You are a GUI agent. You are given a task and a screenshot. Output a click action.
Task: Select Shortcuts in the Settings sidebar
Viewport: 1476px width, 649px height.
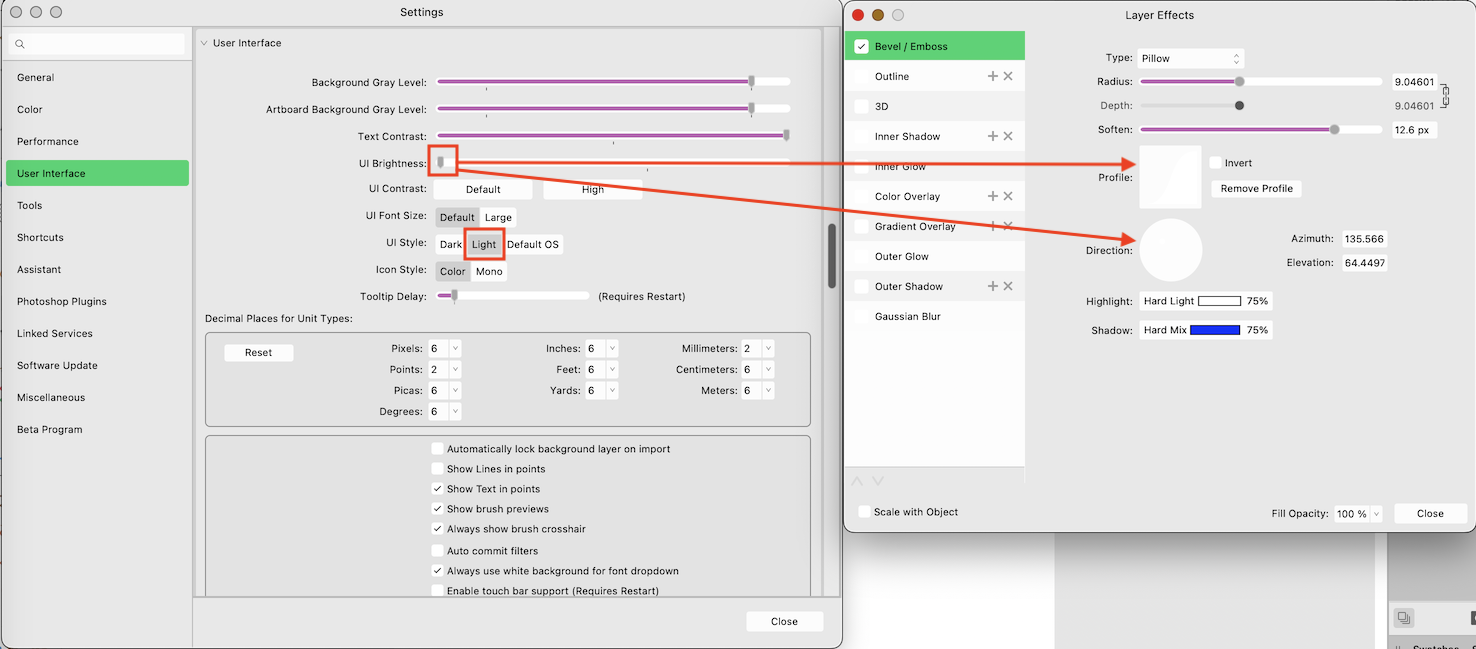click(41, 237)
